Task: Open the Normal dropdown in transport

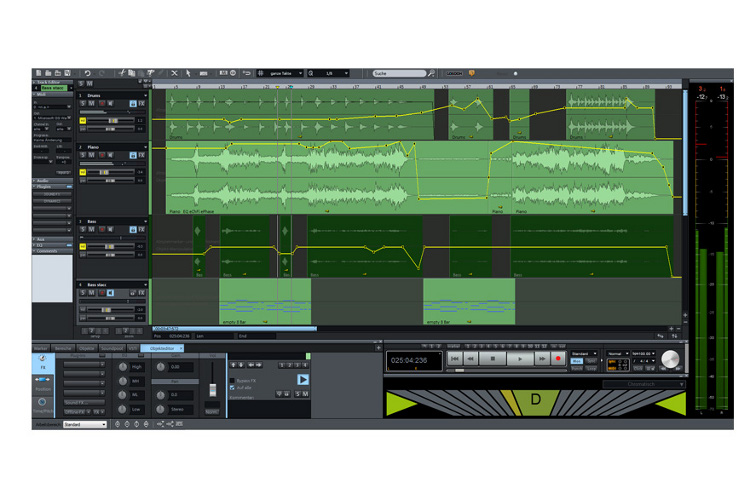Action: click(x=618, y=354)
